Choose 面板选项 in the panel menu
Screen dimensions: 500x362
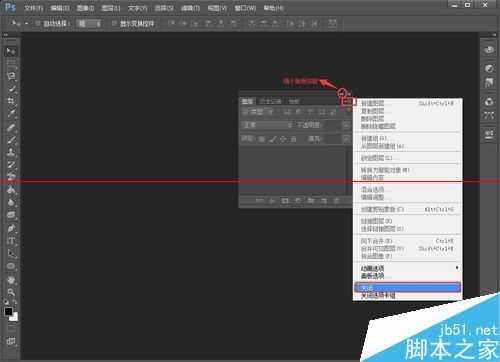[x=407, y=276]
